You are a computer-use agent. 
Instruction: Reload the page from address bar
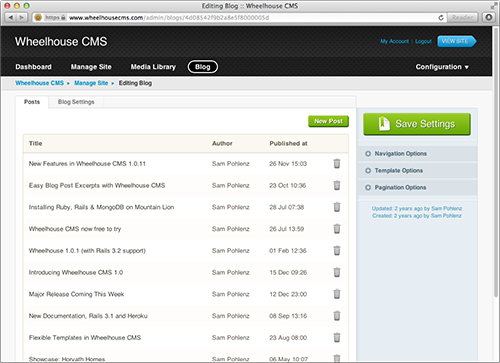click(441, 17)
